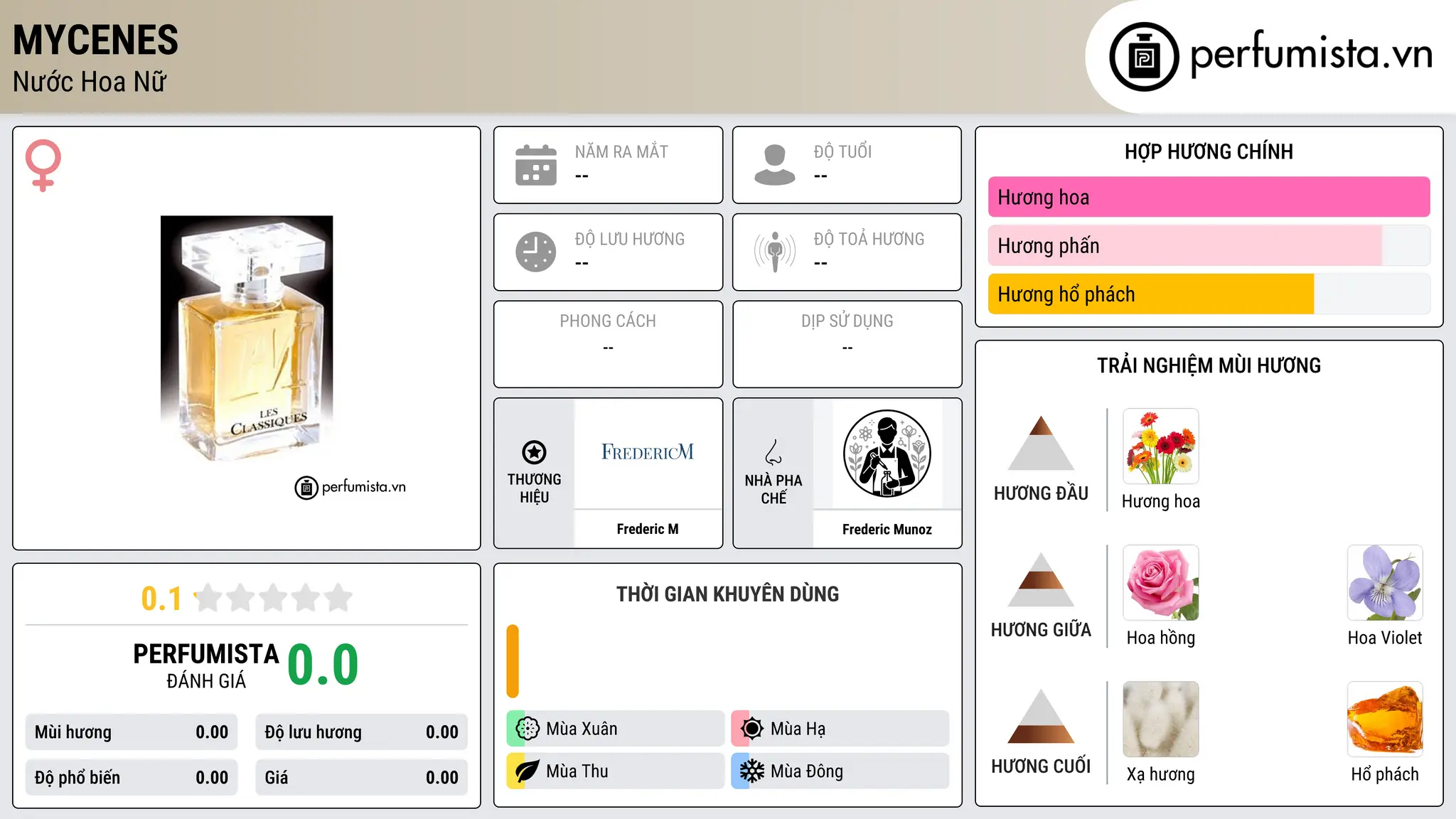
Task: Click the pink female gender symbol
Action: tap(43, 166)
